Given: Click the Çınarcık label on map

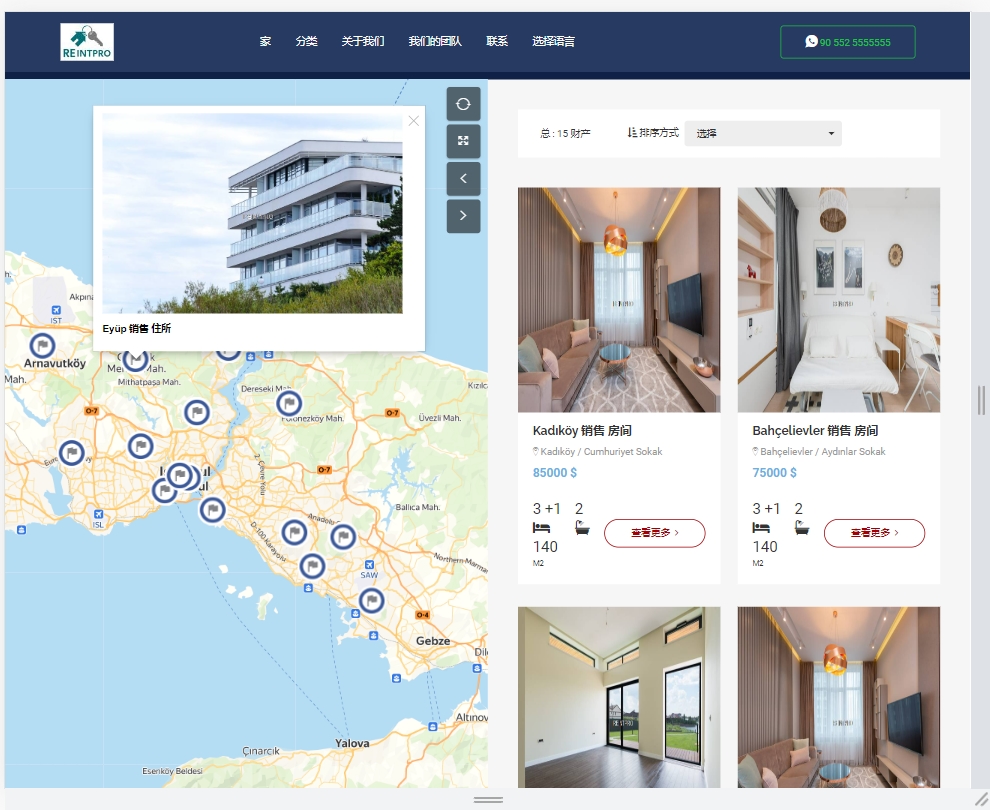Looking at the screenshot, I should [261, 751].
